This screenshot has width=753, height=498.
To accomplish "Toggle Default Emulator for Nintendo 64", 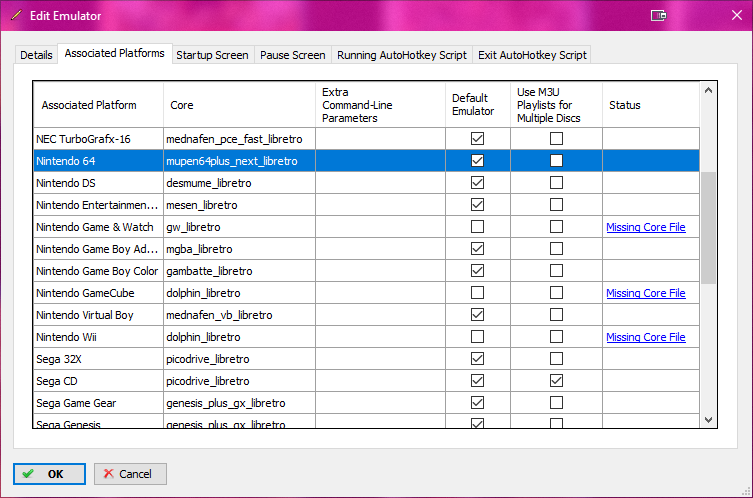I will [477, 161].
